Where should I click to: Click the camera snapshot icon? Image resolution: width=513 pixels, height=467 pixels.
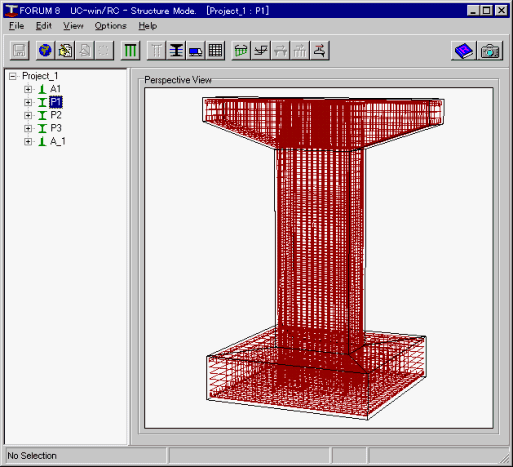pyautogui.click(x=490, y=51)
